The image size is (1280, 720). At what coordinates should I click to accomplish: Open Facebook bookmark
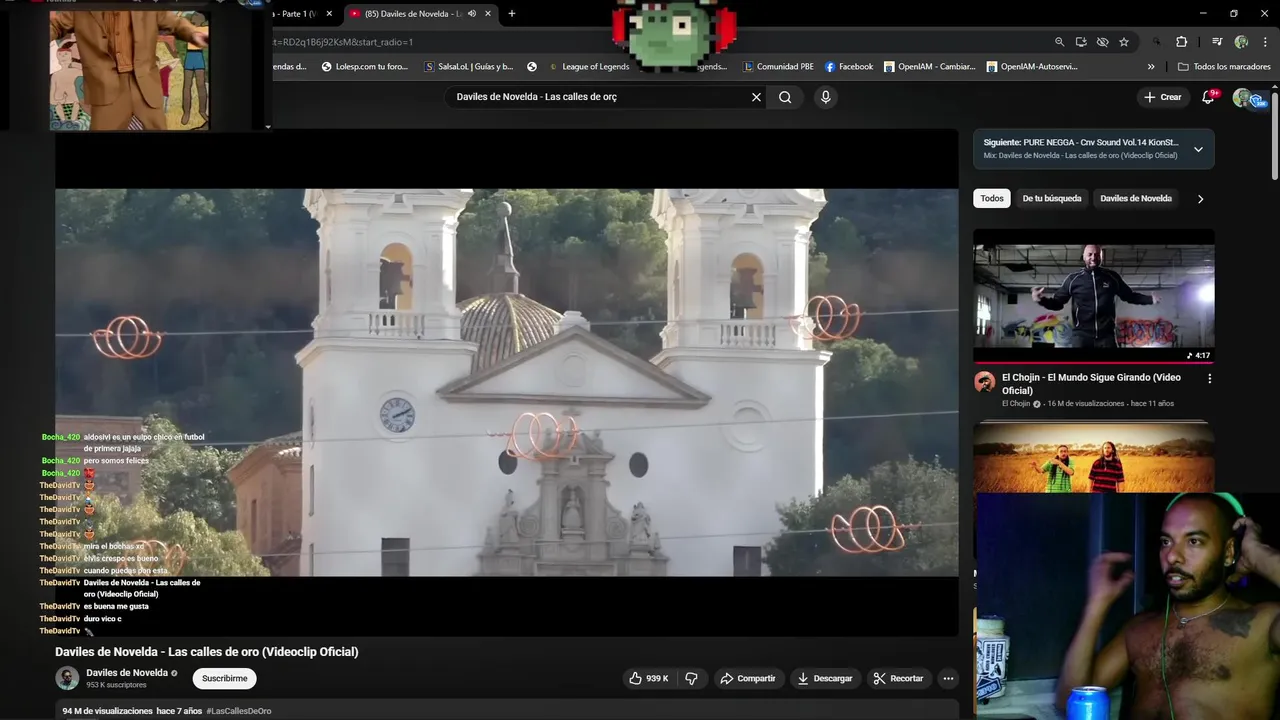849,67
